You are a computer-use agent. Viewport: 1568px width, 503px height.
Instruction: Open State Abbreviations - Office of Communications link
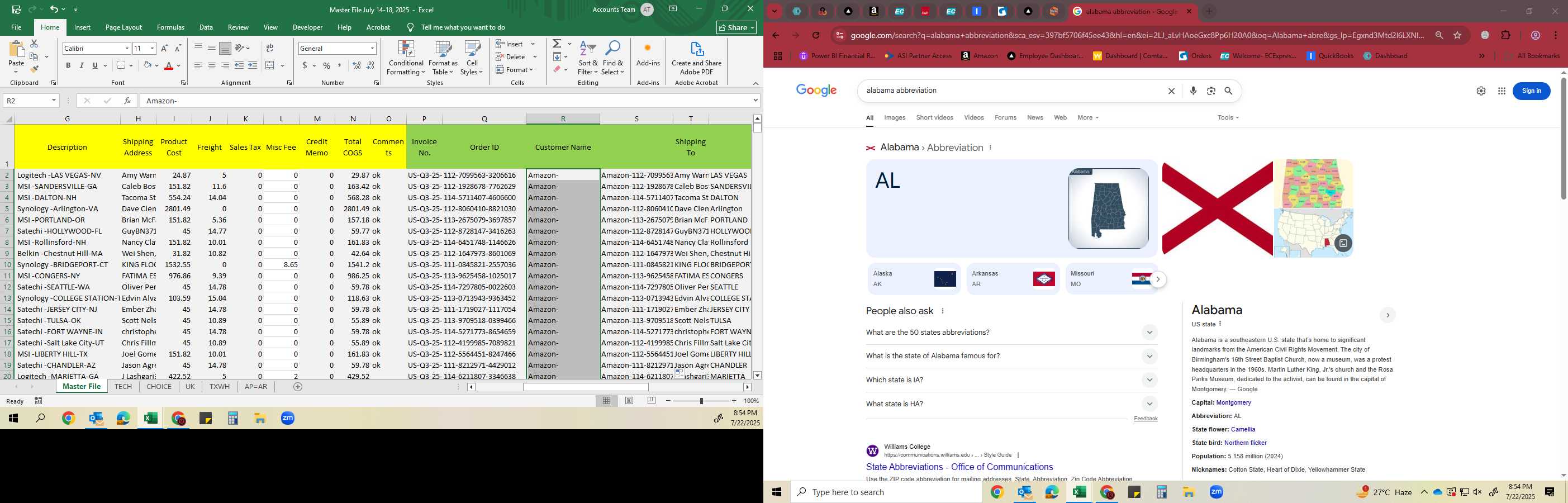point(959,467)
